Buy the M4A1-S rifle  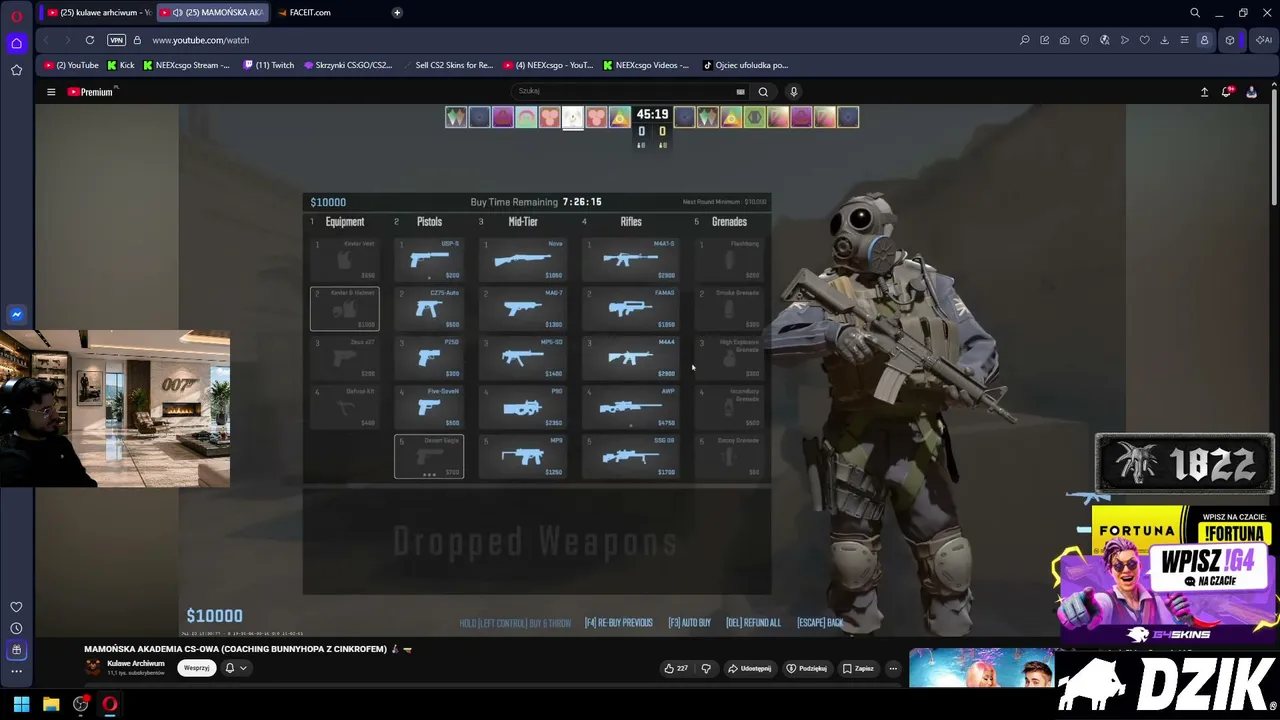(630, 259)
